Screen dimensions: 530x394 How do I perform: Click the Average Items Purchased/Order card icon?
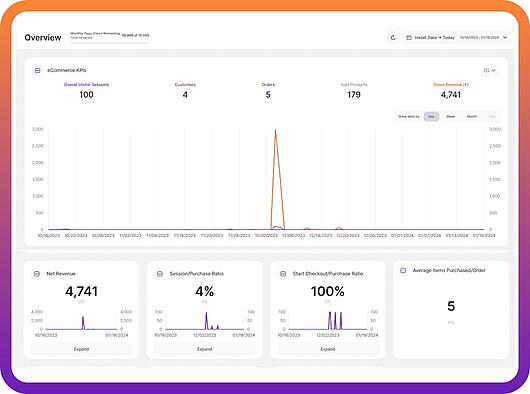coord(403,270)
